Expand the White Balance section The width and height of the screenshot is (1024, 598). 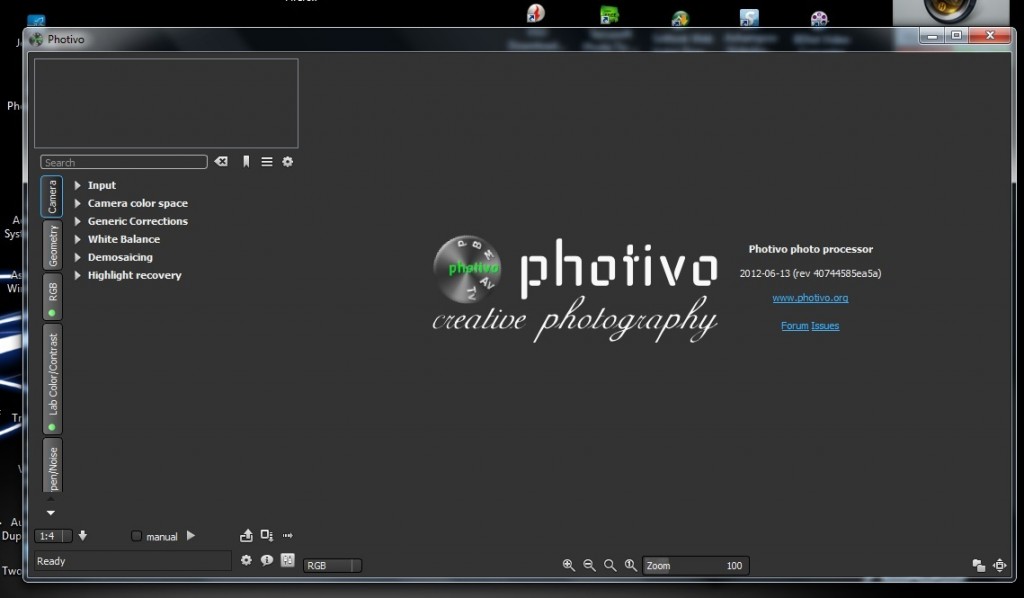123,239
